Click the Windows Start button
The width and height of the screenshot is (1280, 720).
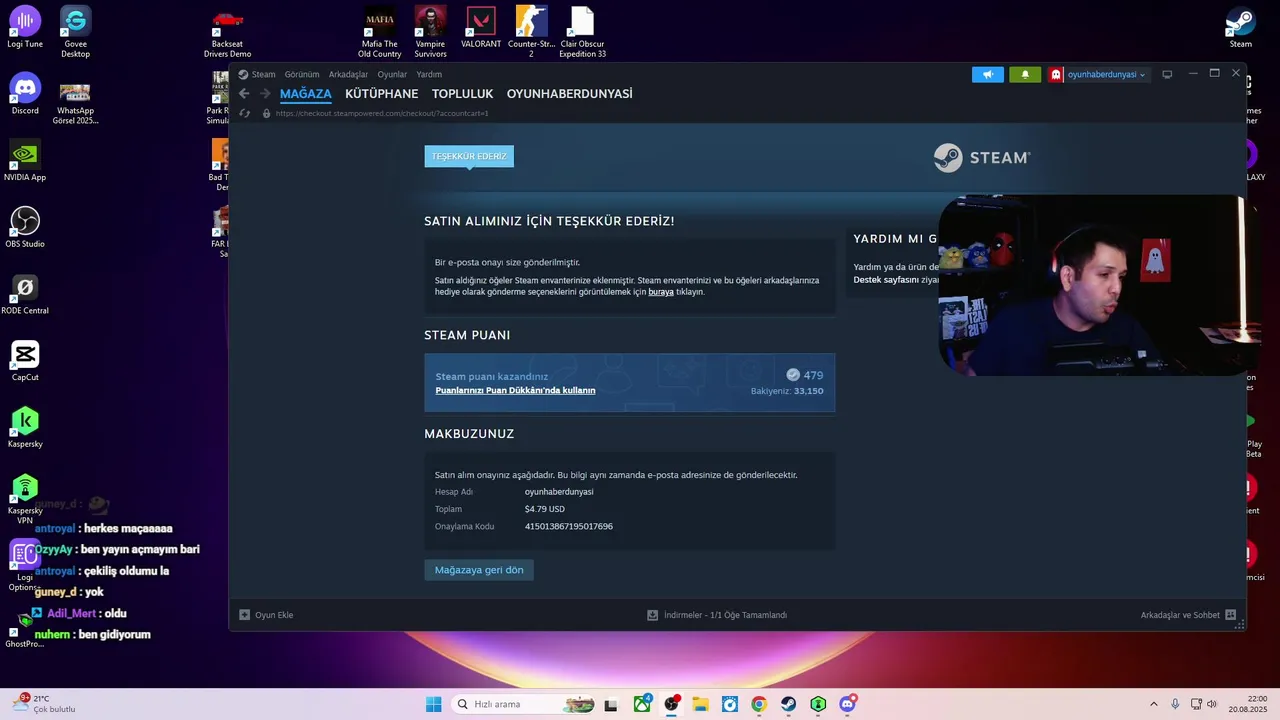(433, 704)
